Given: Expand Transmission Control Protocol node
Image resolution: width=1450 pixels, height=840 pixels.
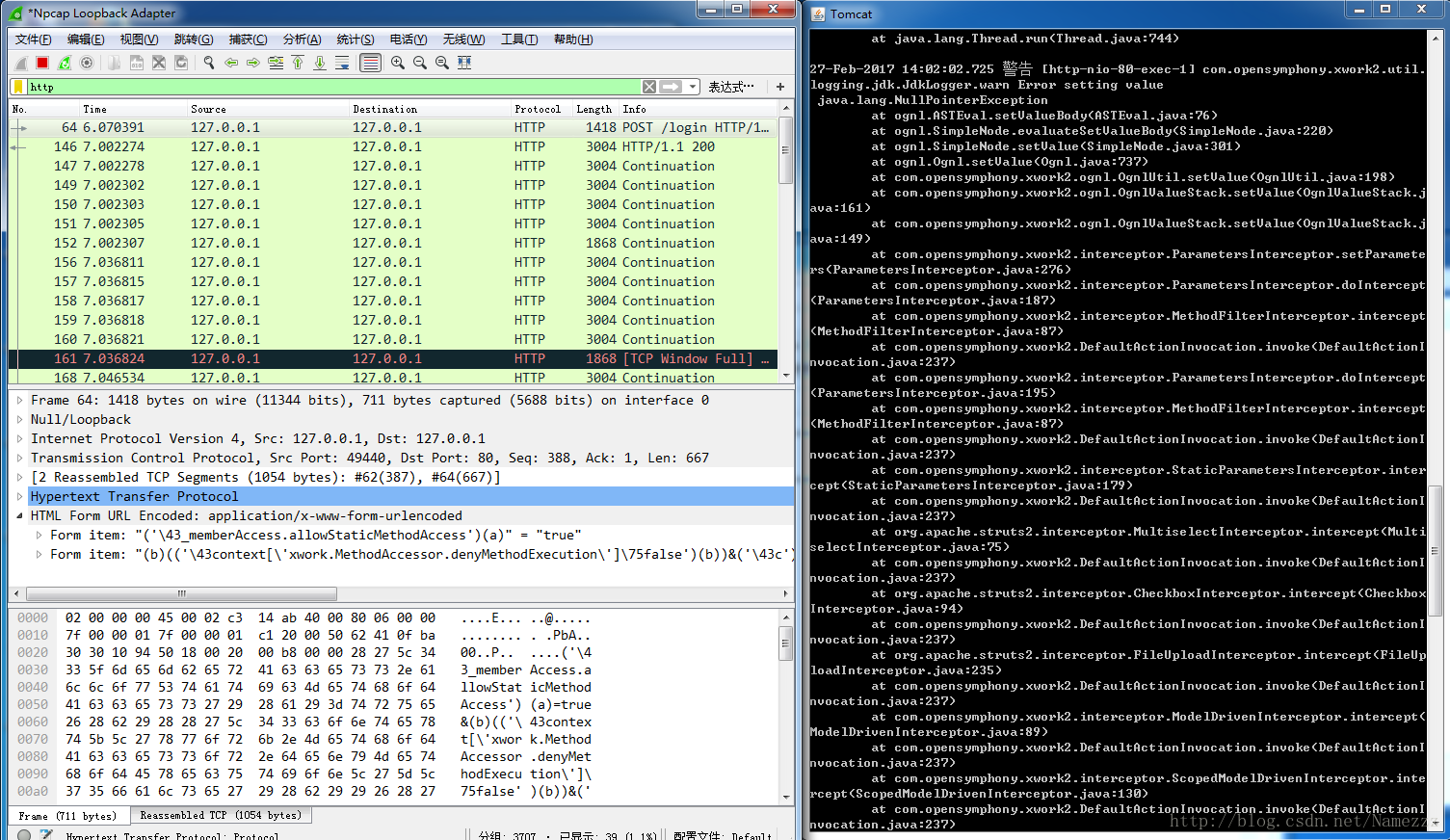Looking at the screenshot, I should [19, 458].
